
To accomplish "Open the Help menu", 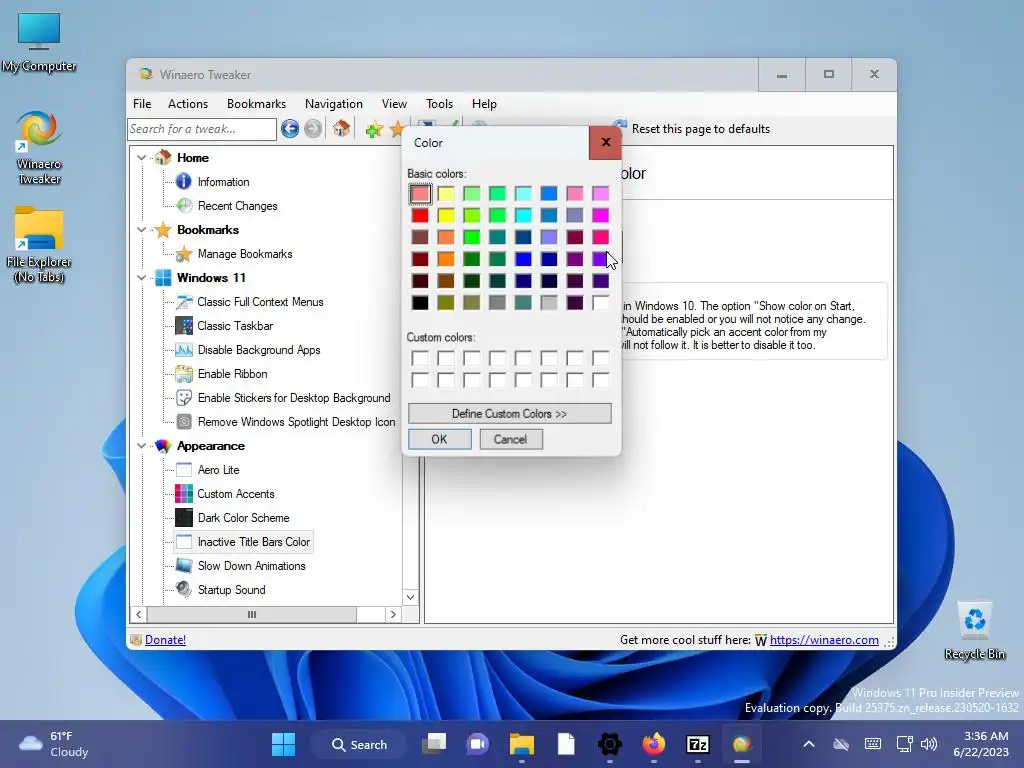I will tap(484, 104).
